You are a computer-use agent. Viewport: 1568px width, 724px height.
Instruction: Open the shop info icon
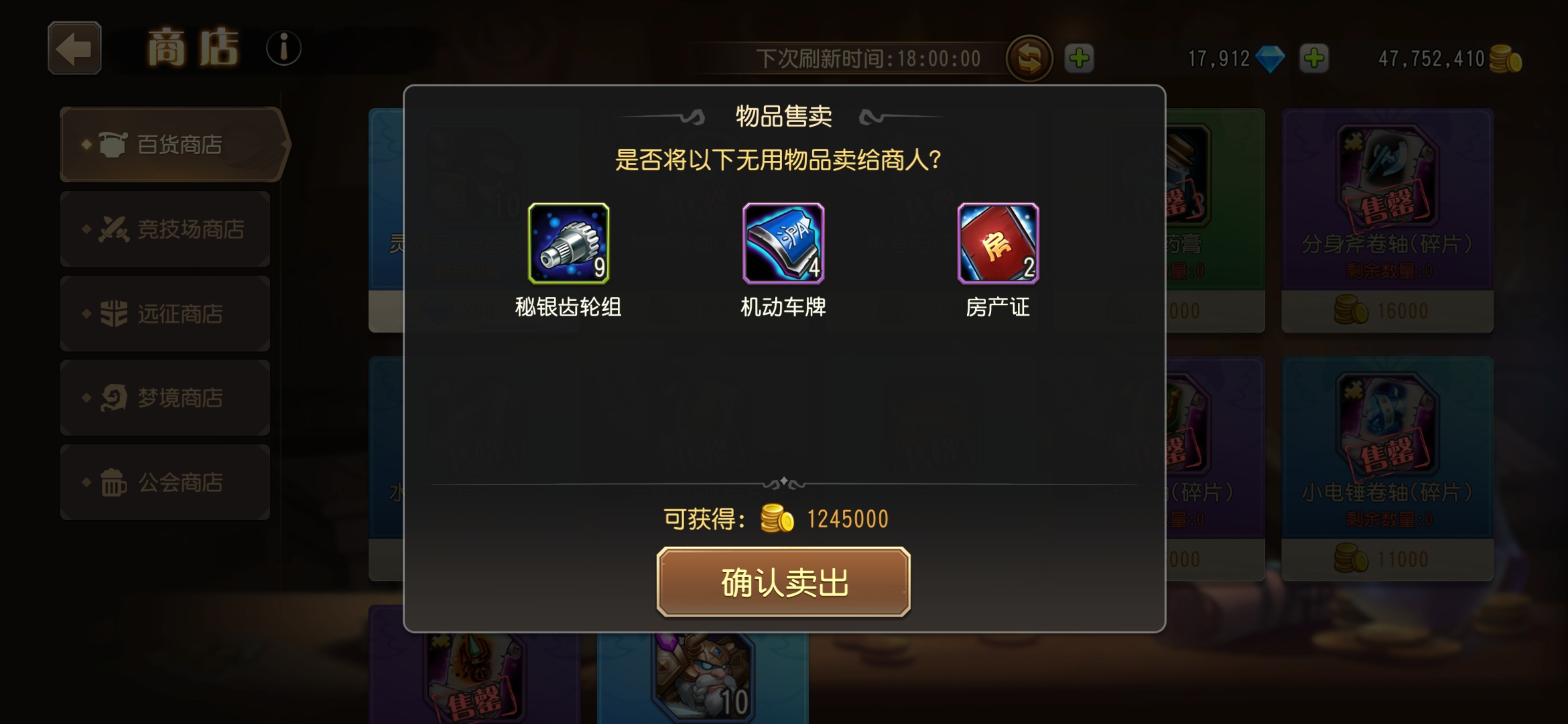[x=283, y=48]
